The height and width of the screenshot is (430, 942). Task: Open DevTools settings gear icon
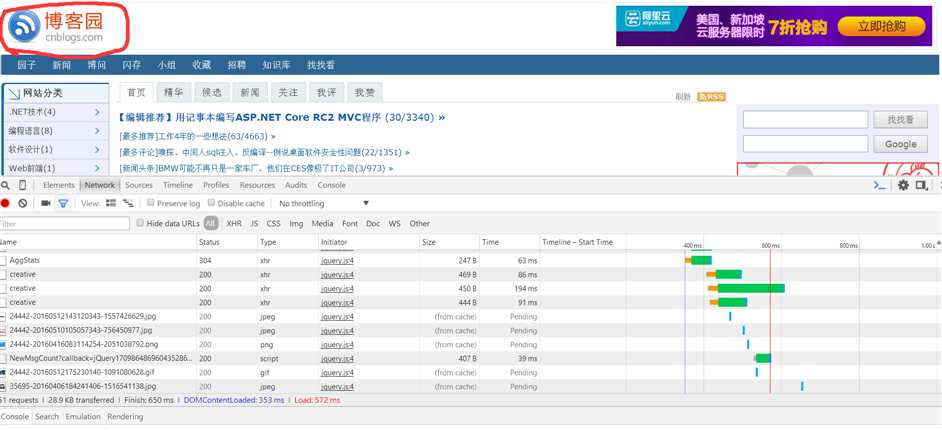903,185
